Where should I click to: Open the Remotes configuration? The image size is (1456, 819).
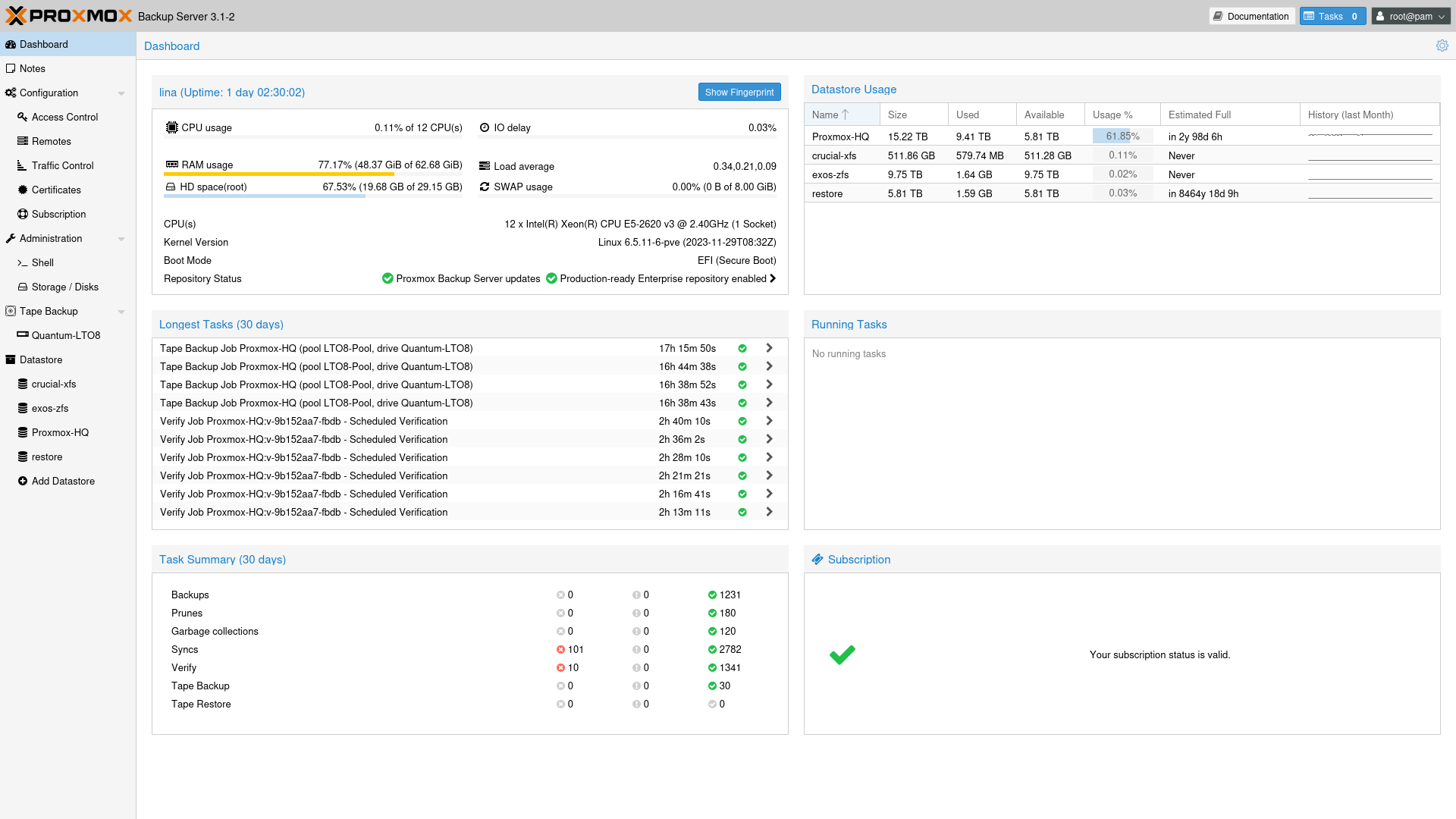pyautogui.click(x=52, y=141)
